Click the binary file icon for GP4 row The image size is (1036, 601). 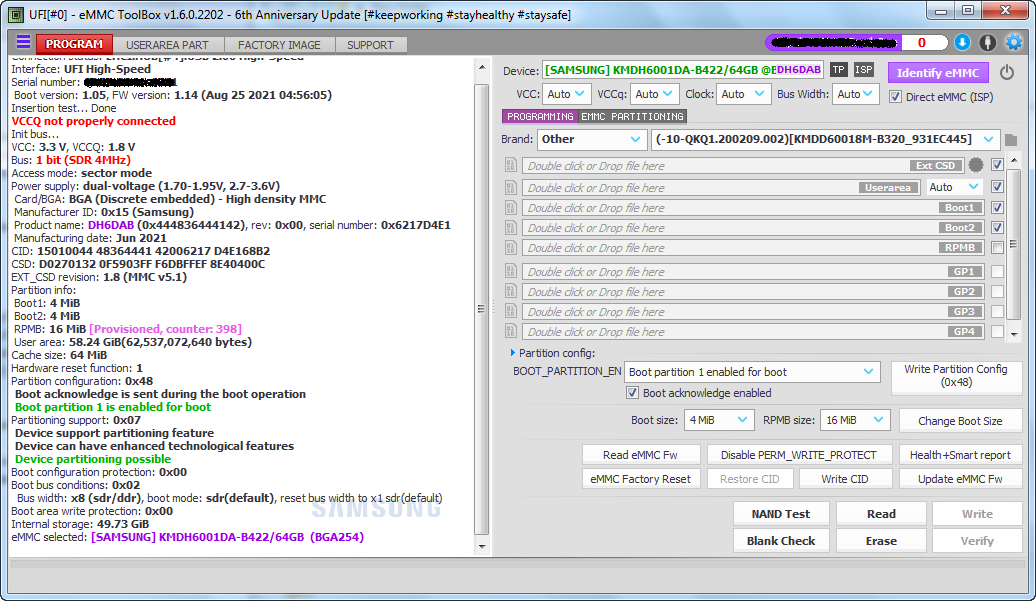click(x=511, y=332)
